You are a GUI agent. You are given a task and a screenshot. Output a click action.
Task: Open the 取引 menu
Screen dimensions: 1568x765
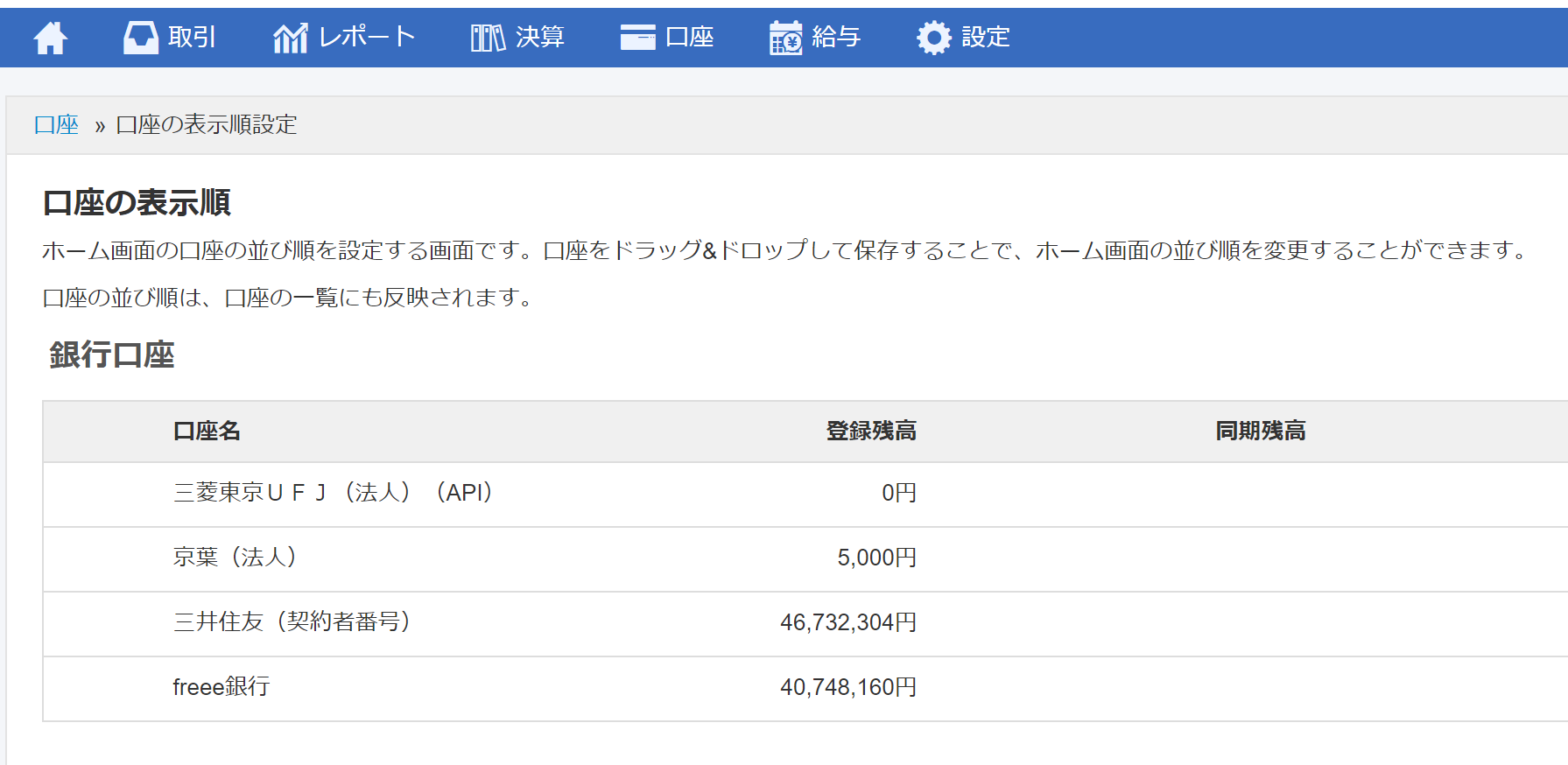click(x=169, y=38)
